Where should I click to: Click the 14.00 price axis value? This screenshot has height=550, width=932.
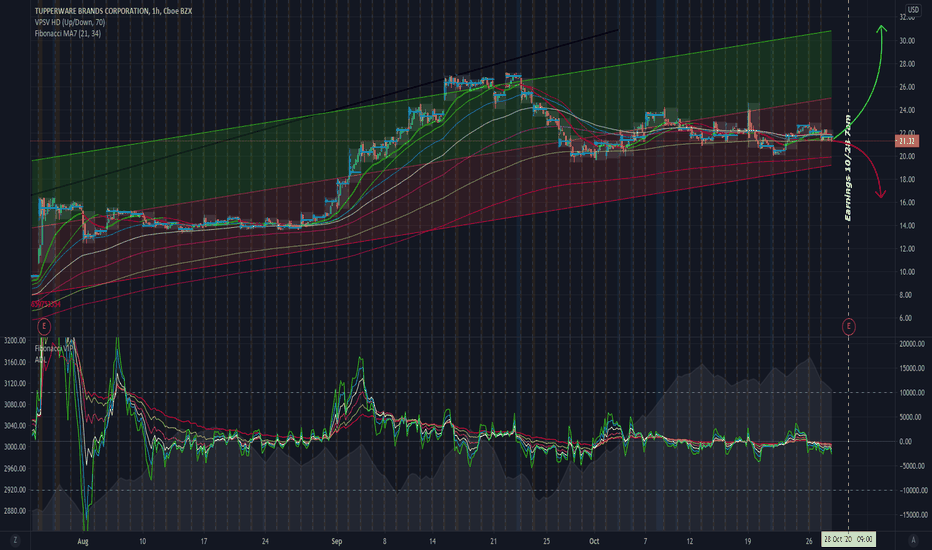tap(907, 226)
